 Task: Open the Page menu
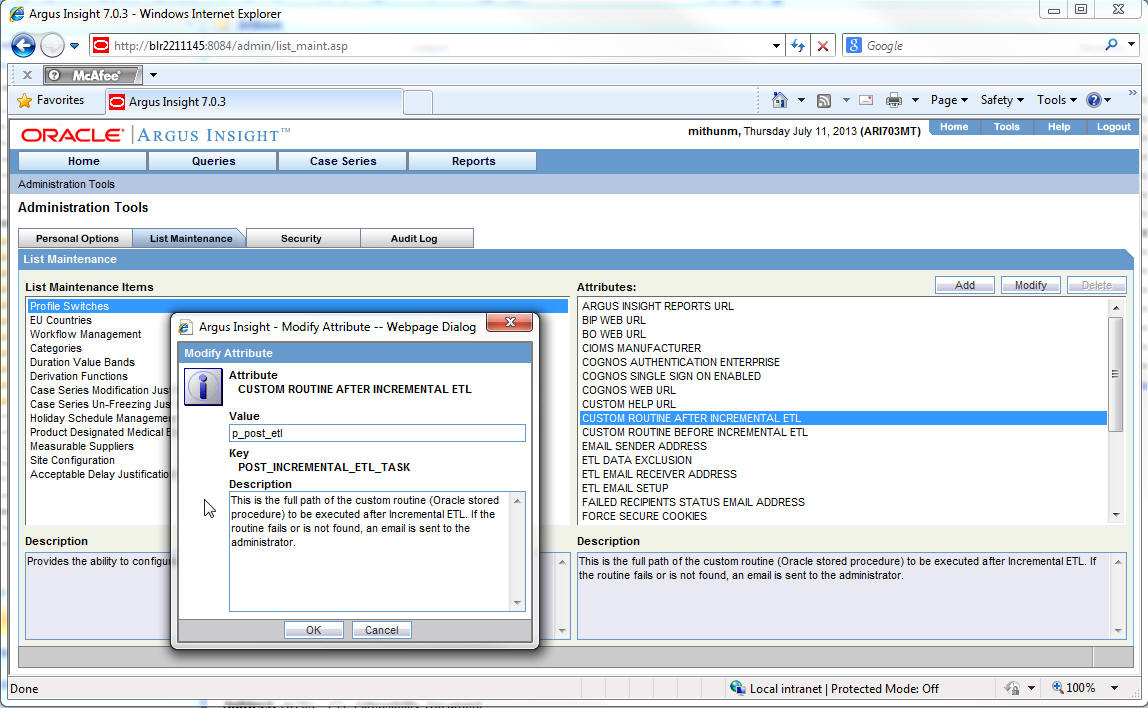949,100
